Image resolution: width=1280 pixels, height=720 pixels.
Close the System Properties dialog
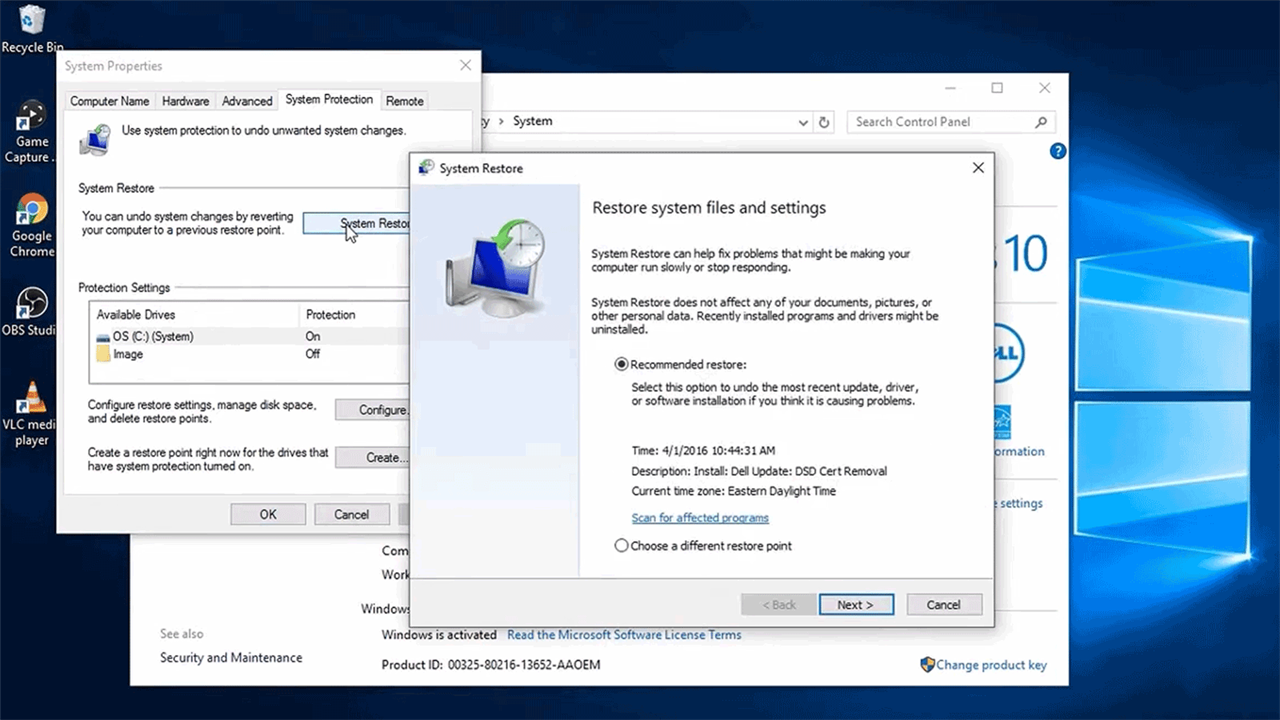point(465,66)
